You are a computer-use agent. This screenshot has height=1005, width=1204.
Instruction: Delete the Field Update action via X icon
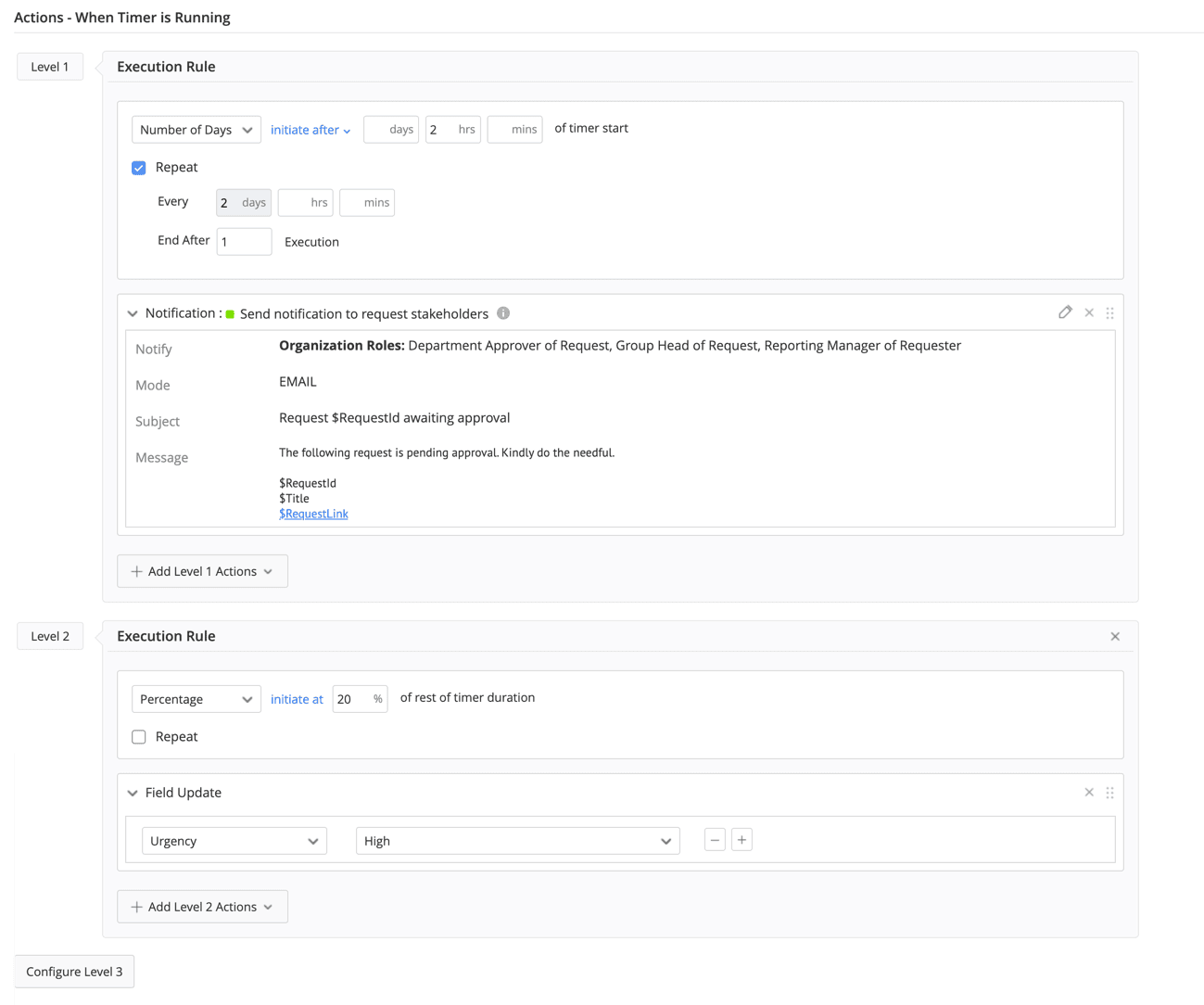(x=1089, y=792)
